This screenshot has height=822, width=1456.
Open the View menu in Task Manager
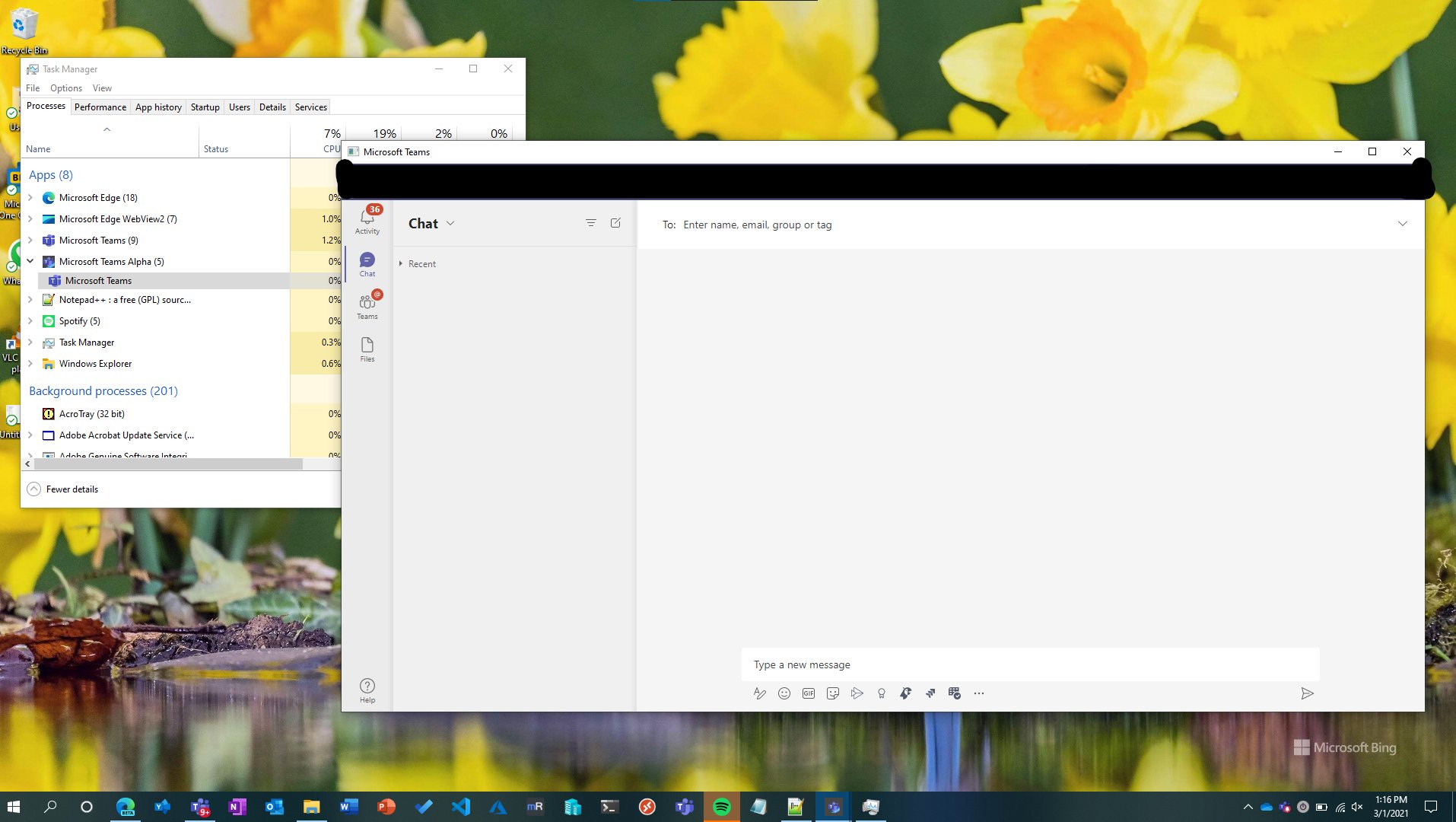coord(102,88)
